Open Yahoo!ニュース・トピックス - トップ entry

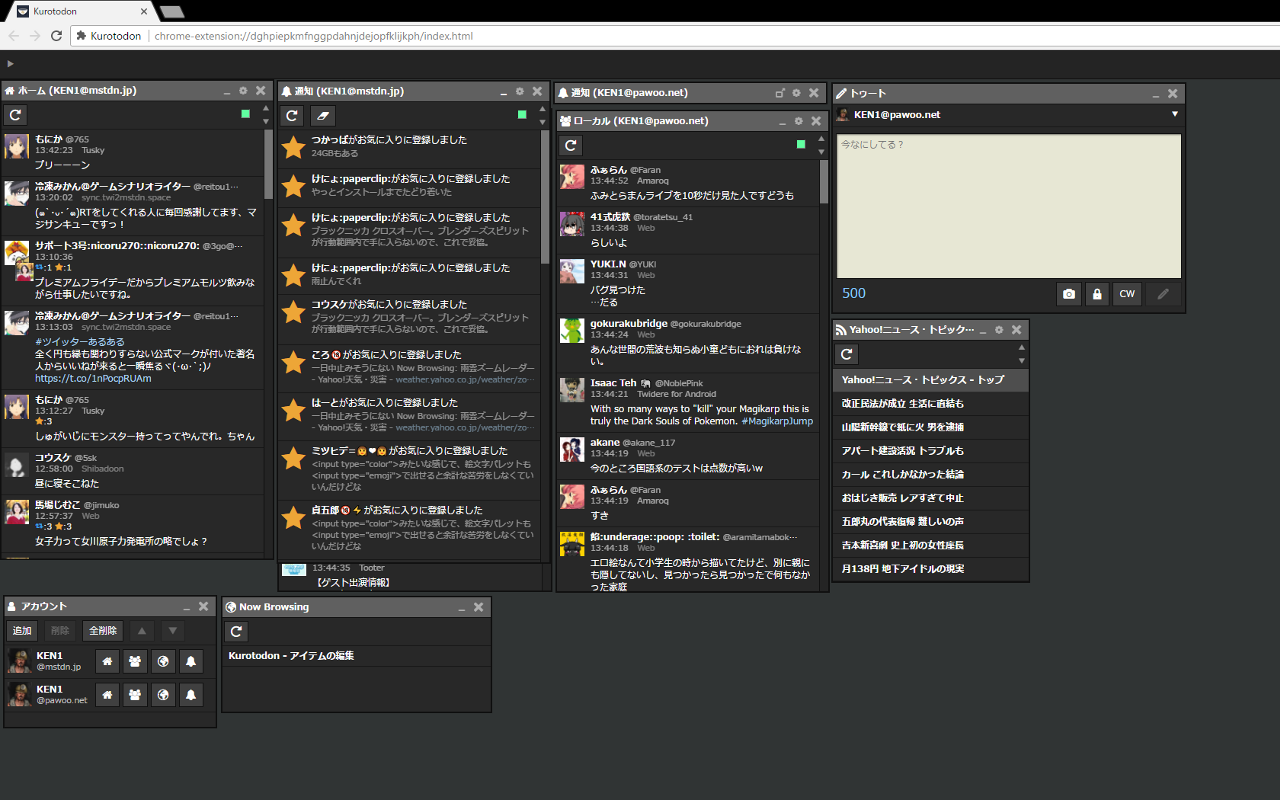point(922,380)
